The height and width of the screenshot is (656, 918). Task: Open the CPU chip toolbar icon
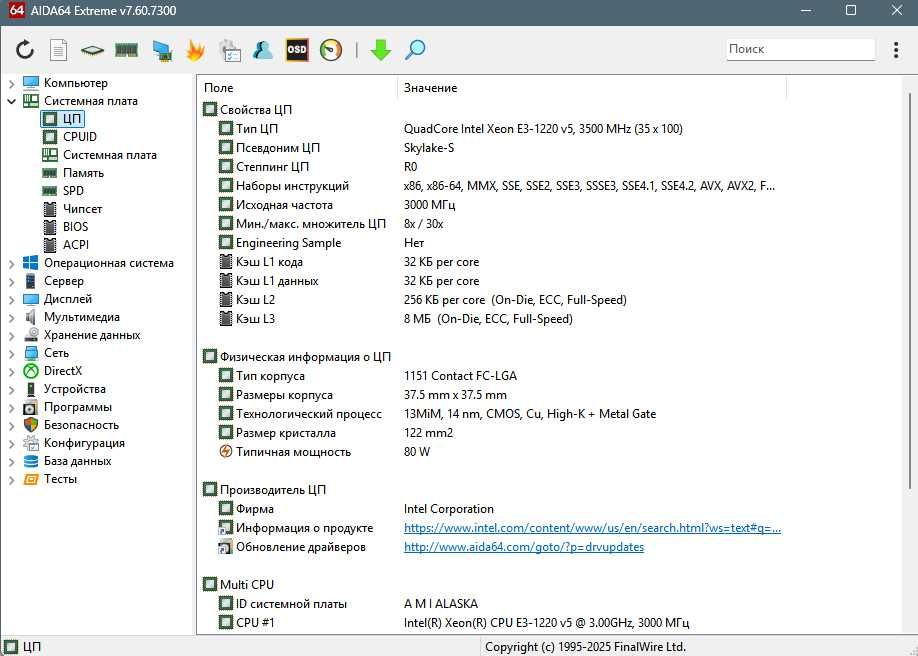pyautogui.click(x=92, y=50)
